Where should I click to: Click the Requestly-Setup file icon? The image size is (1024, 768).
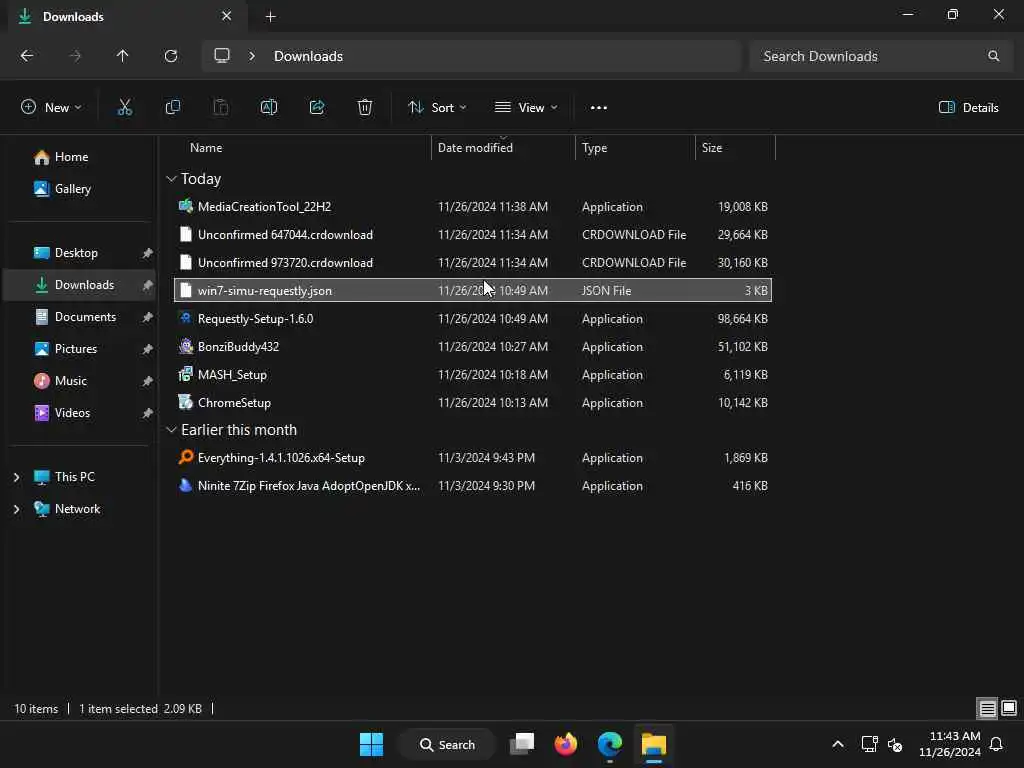click(x=185, y=318)
